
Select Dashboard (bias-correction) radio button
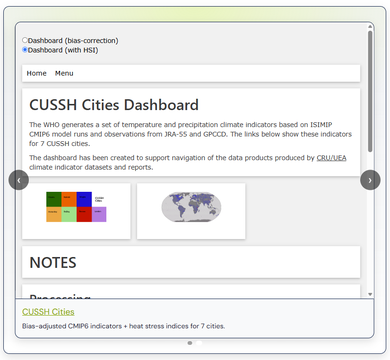pyautogui.click(x=25, y=40)
